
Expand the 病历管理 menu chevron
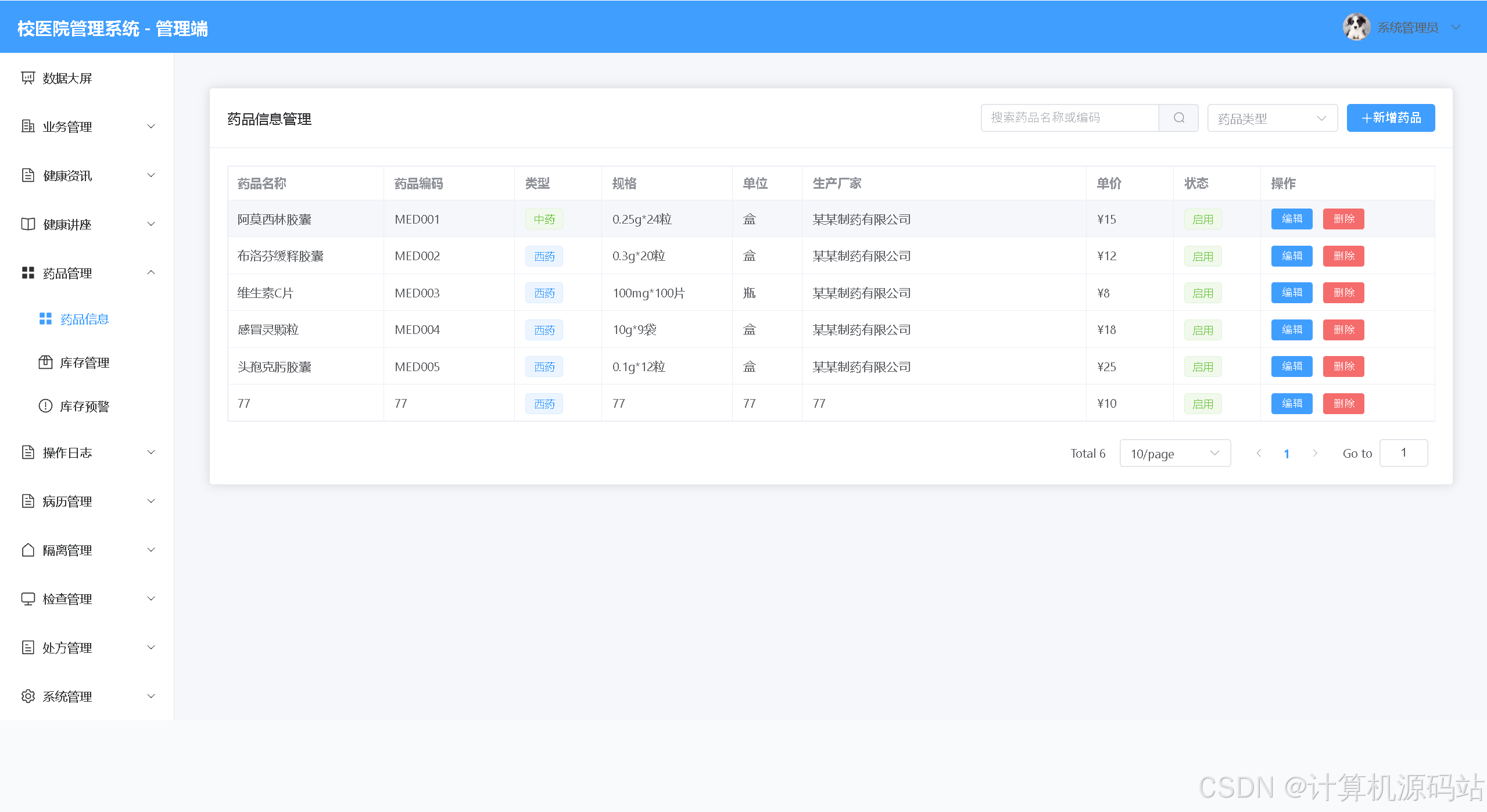click(x=151, y=501)
